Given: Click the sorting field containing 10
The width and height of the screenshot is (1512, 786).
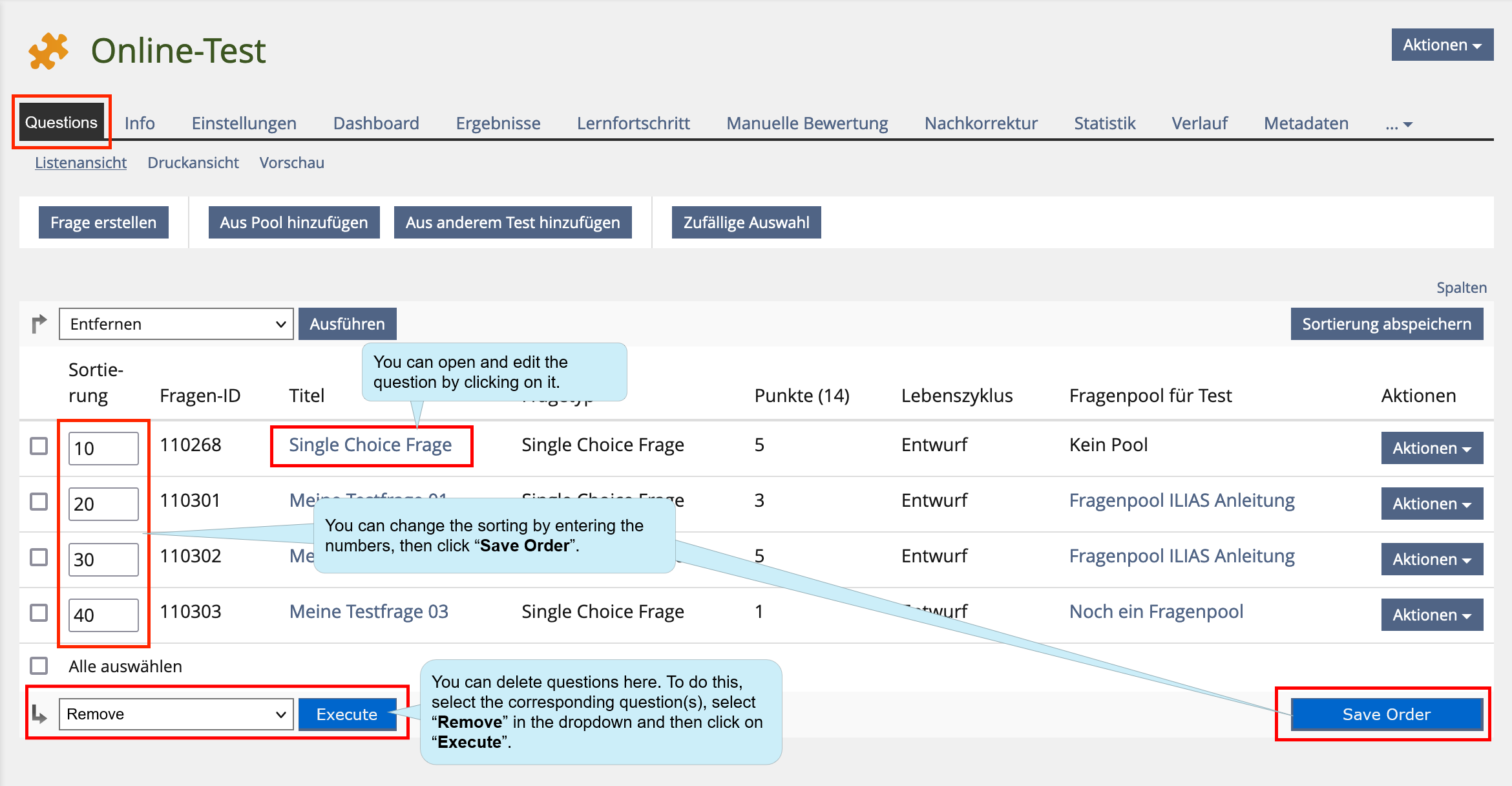Looking at the screenshot, I should click(103, 448).
